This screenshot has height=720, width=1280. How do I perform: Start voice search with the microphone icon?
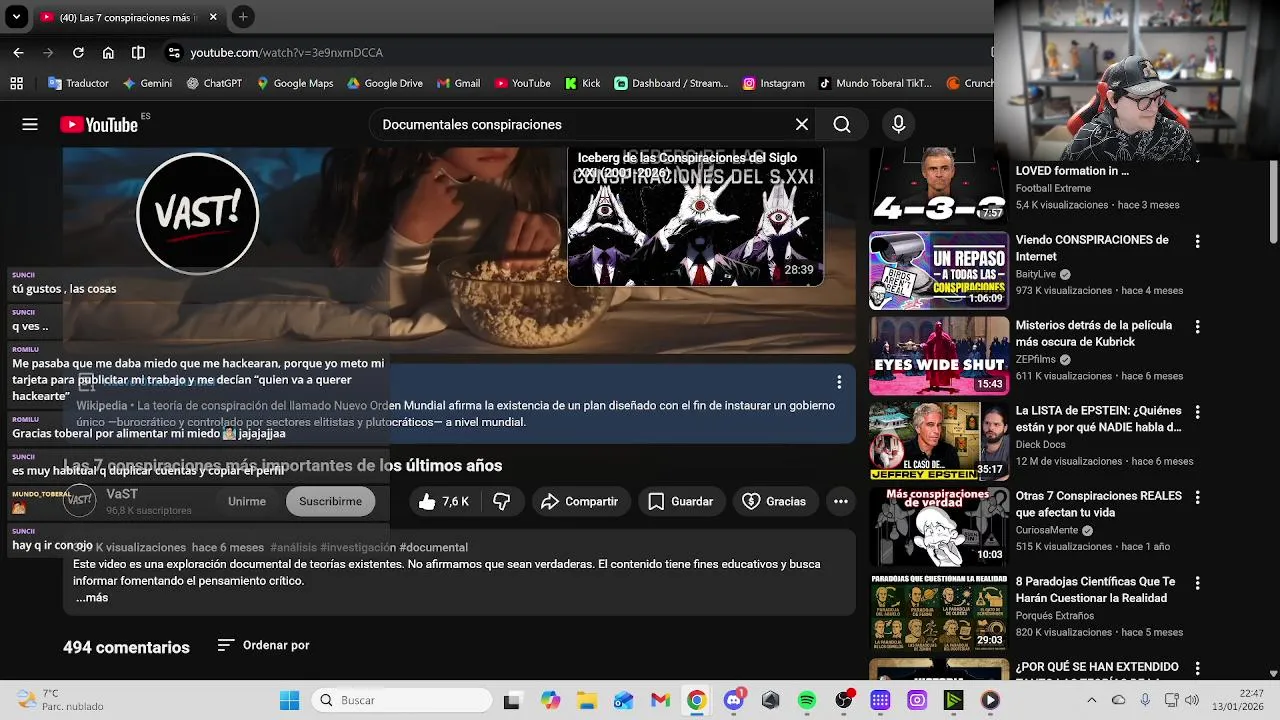point(898,124)
